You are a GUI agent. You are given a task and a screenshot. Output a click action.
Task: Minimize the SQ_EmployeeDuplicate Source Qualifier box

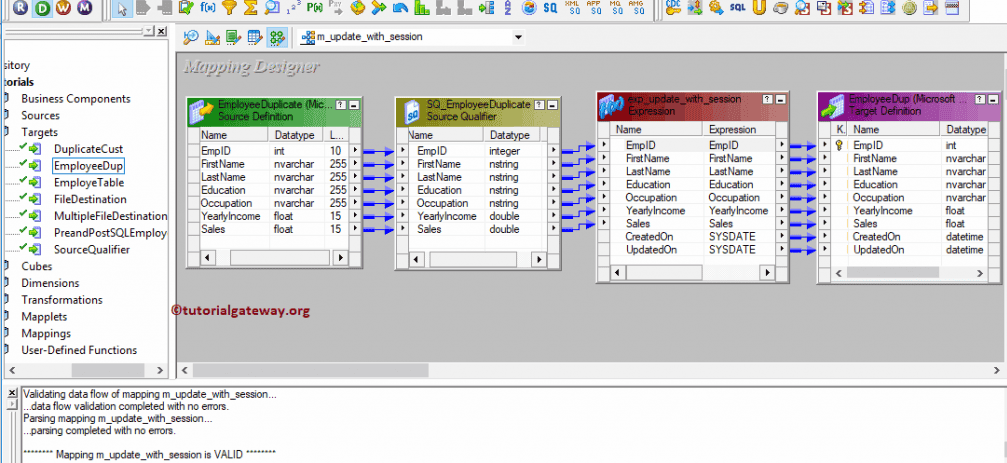(552, 105)
